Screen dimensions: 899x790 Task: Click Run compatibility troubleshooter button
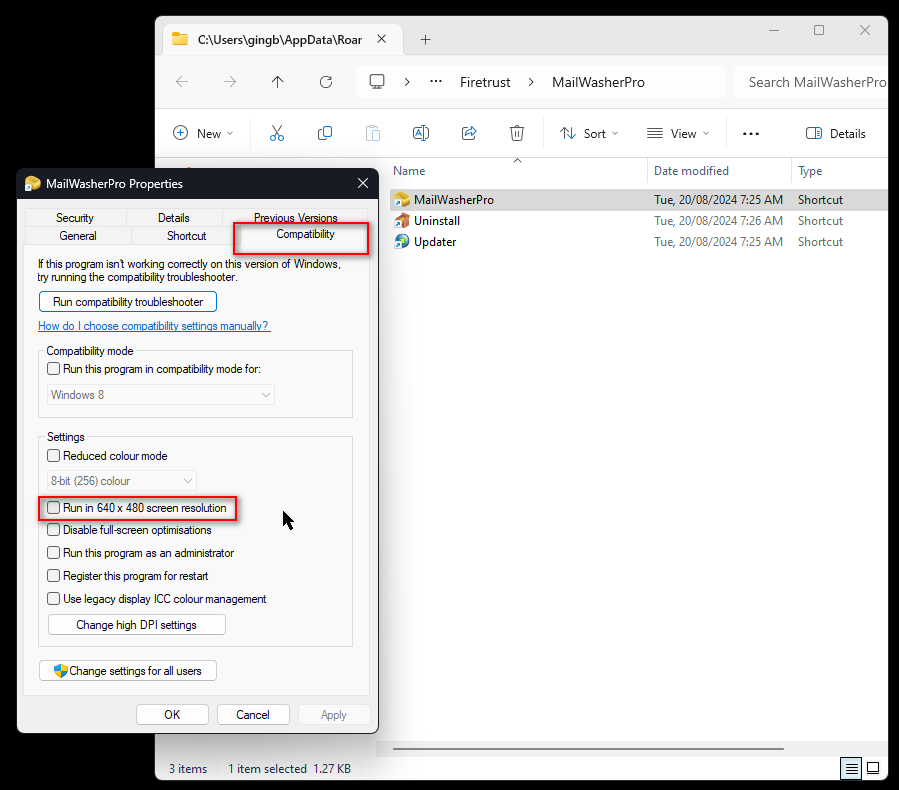(128, 302)
